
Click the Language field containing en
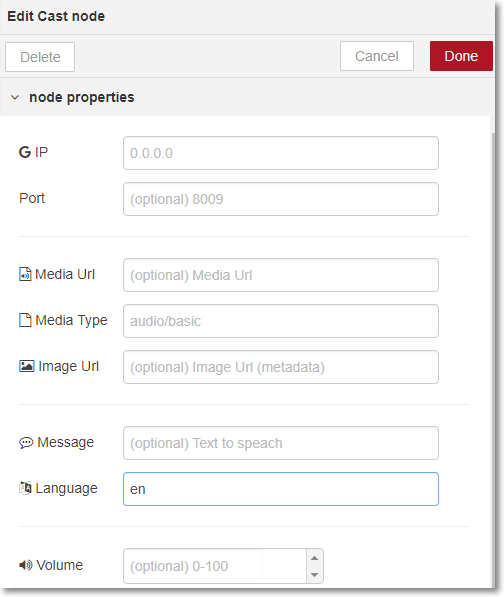click(281, 489)
